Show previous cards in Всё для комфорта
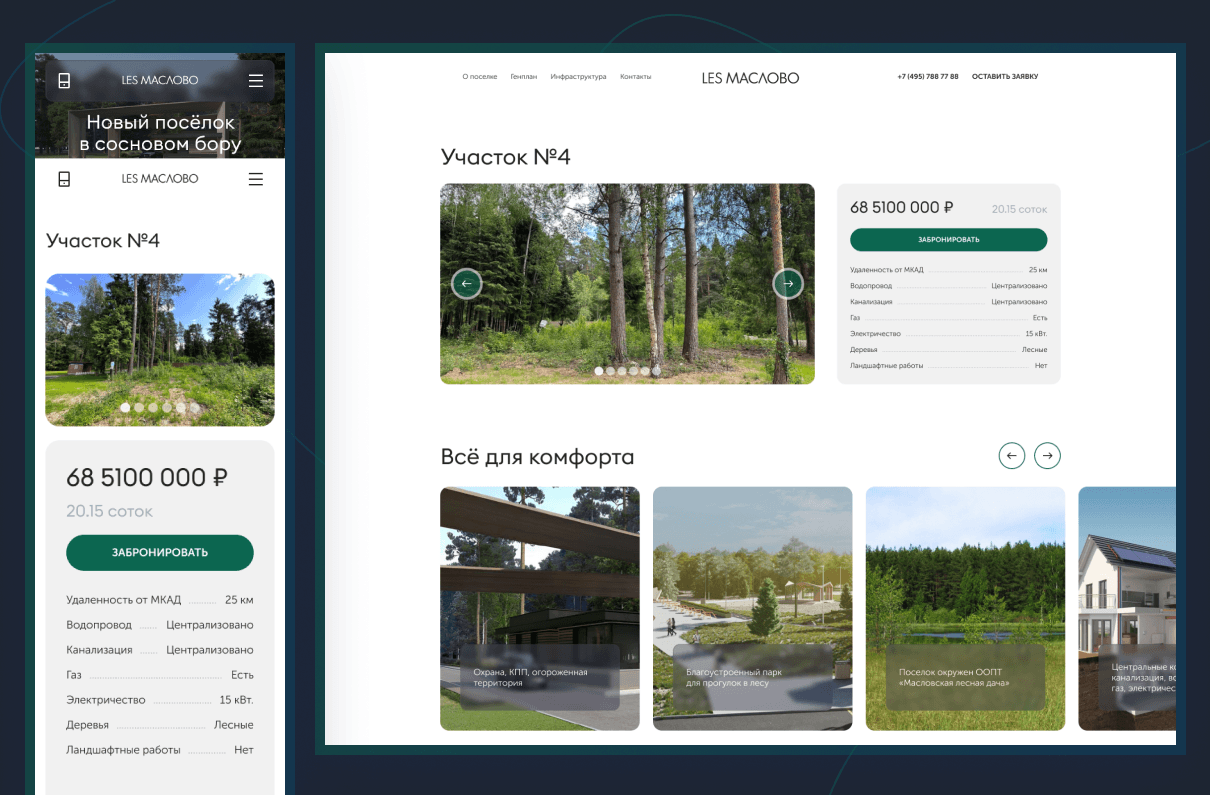The height and width of the screenshot is (795, 1210). (x=1012, y=456)
